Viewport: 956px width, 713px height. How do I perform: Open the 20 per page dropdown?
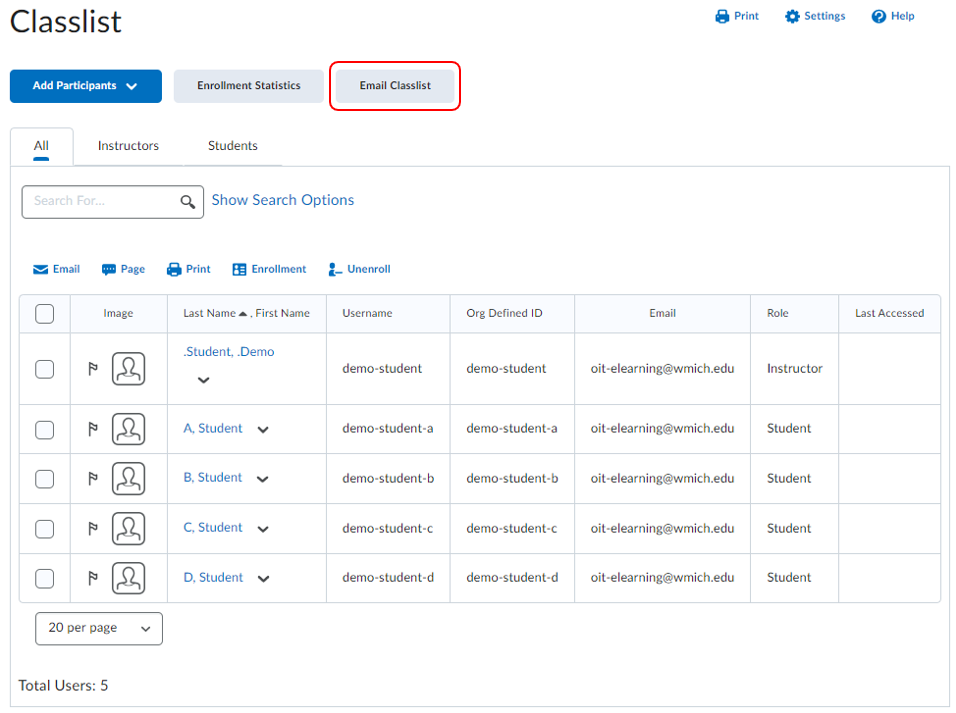pos(98,628)
